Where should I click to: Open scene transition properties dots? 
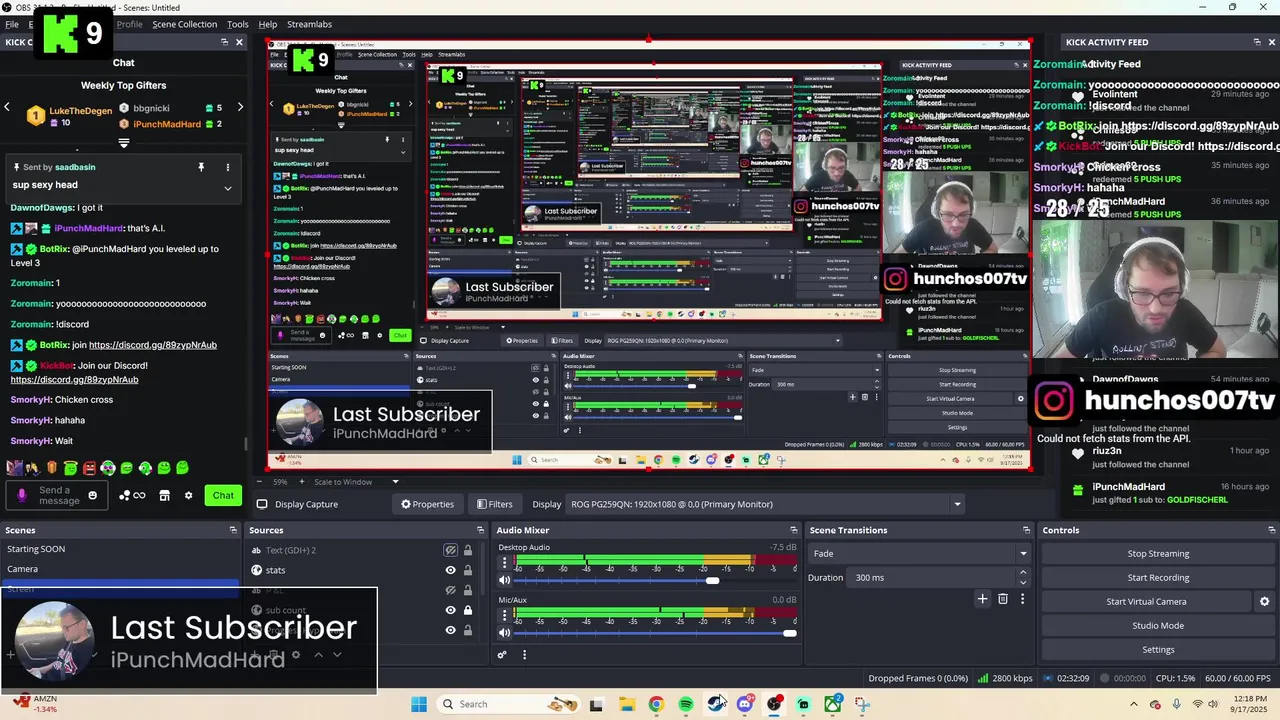coord(1022,599)
